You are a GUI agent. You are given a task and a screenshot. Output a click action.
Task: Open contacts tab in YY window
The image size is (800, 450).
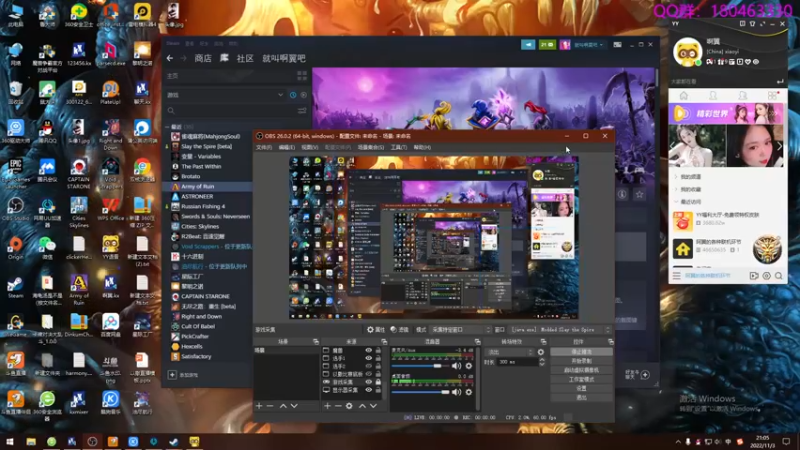point(713,96)
